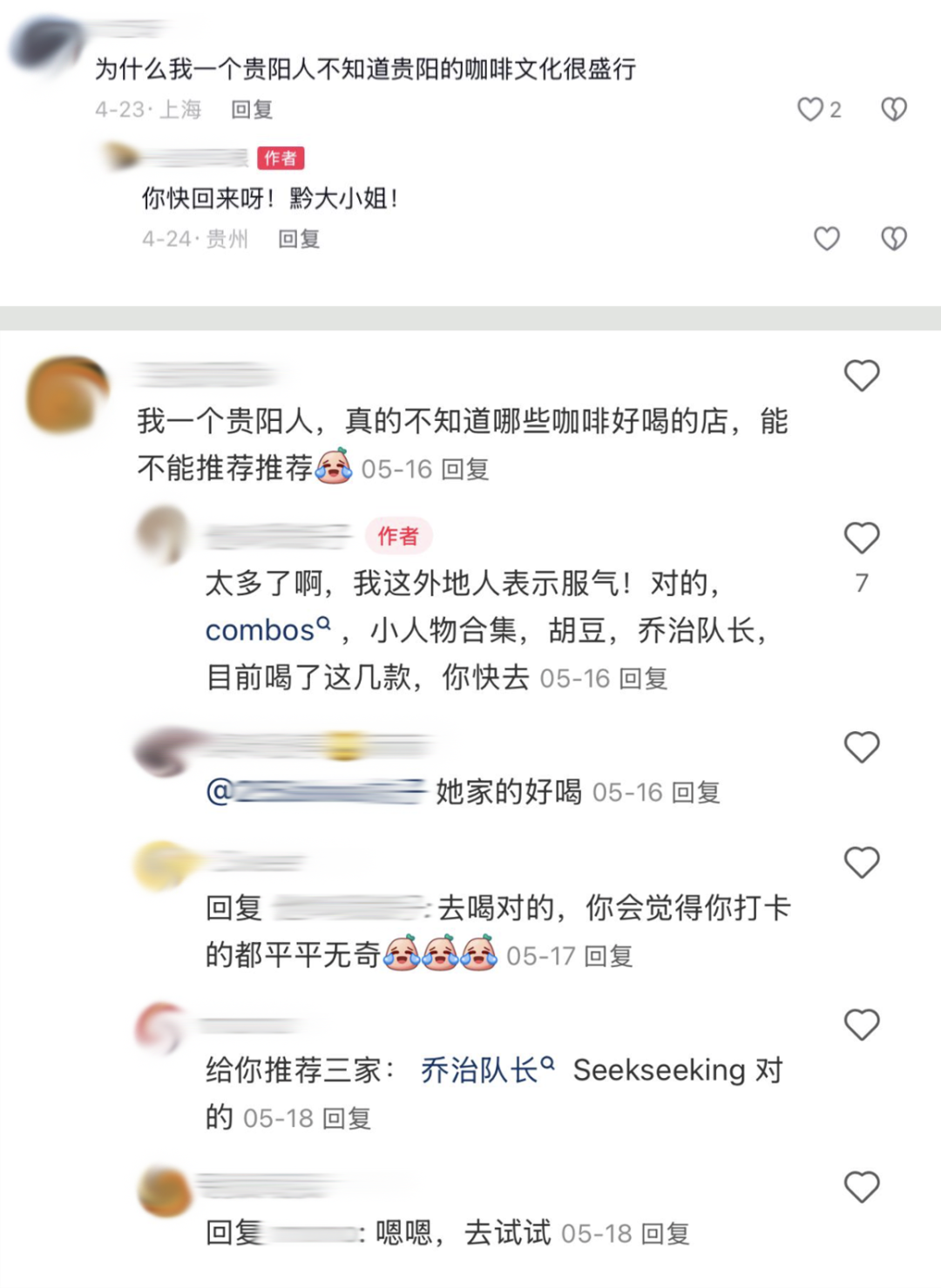
Task: Tap the @ mentioned user in 她家的好喝
Action: [x=316, y=791]
